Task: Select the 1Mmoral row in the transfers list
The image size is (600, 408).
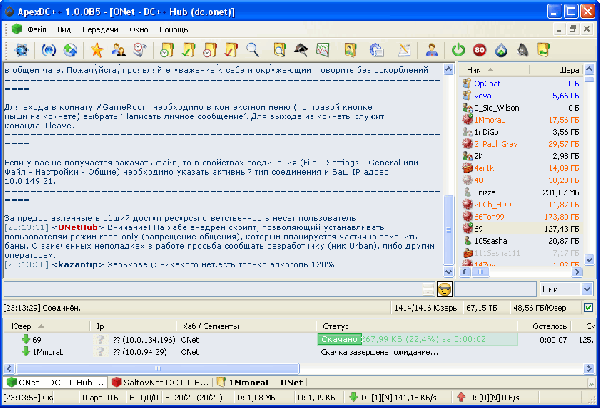Action: (x=300, y=352)
